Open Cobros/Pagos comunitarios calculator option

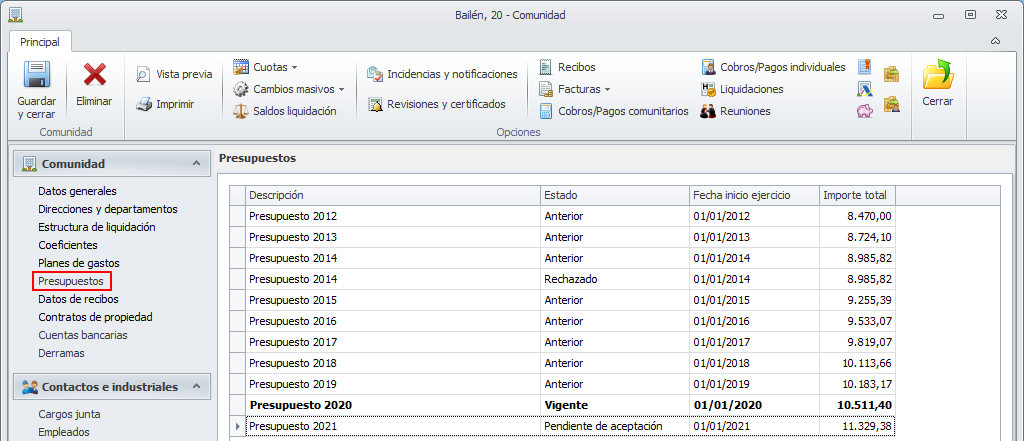tap(613, 111)
